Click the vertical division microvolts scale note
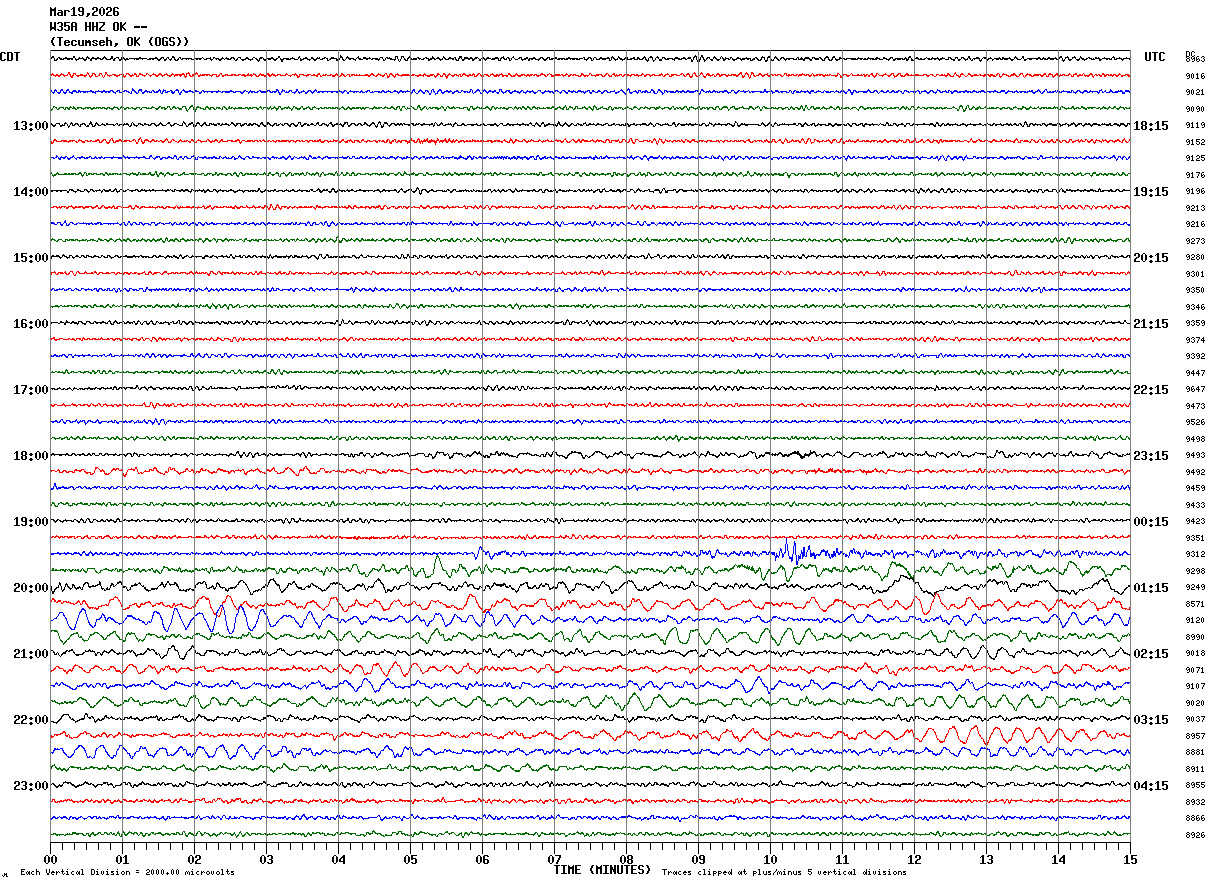Screen dimensions: 1210x886 point(127,873)
